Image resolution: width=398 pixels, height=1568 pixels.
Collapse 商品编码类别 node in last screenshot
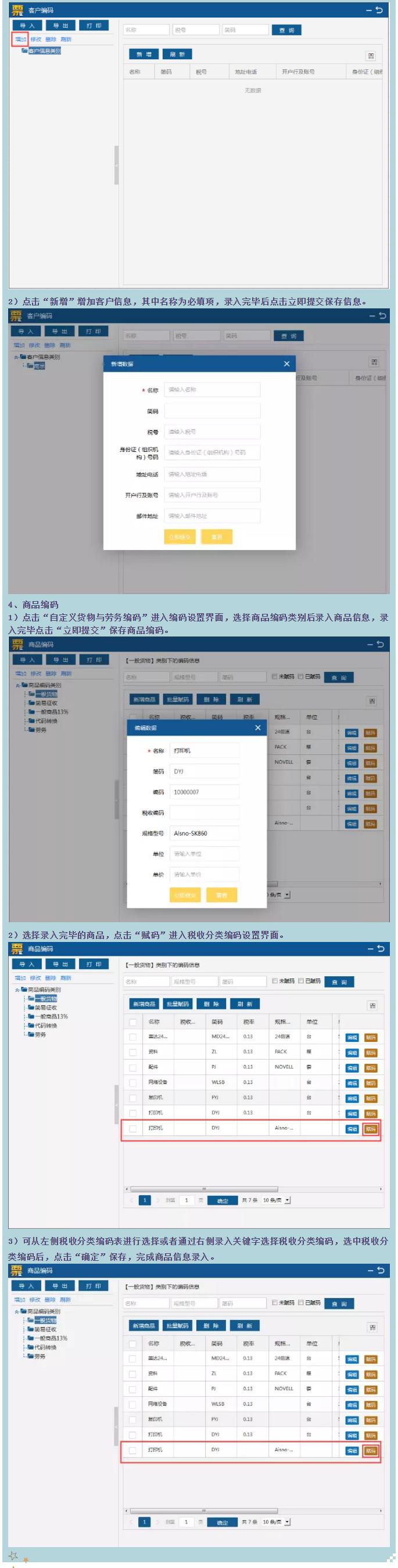17,1311
